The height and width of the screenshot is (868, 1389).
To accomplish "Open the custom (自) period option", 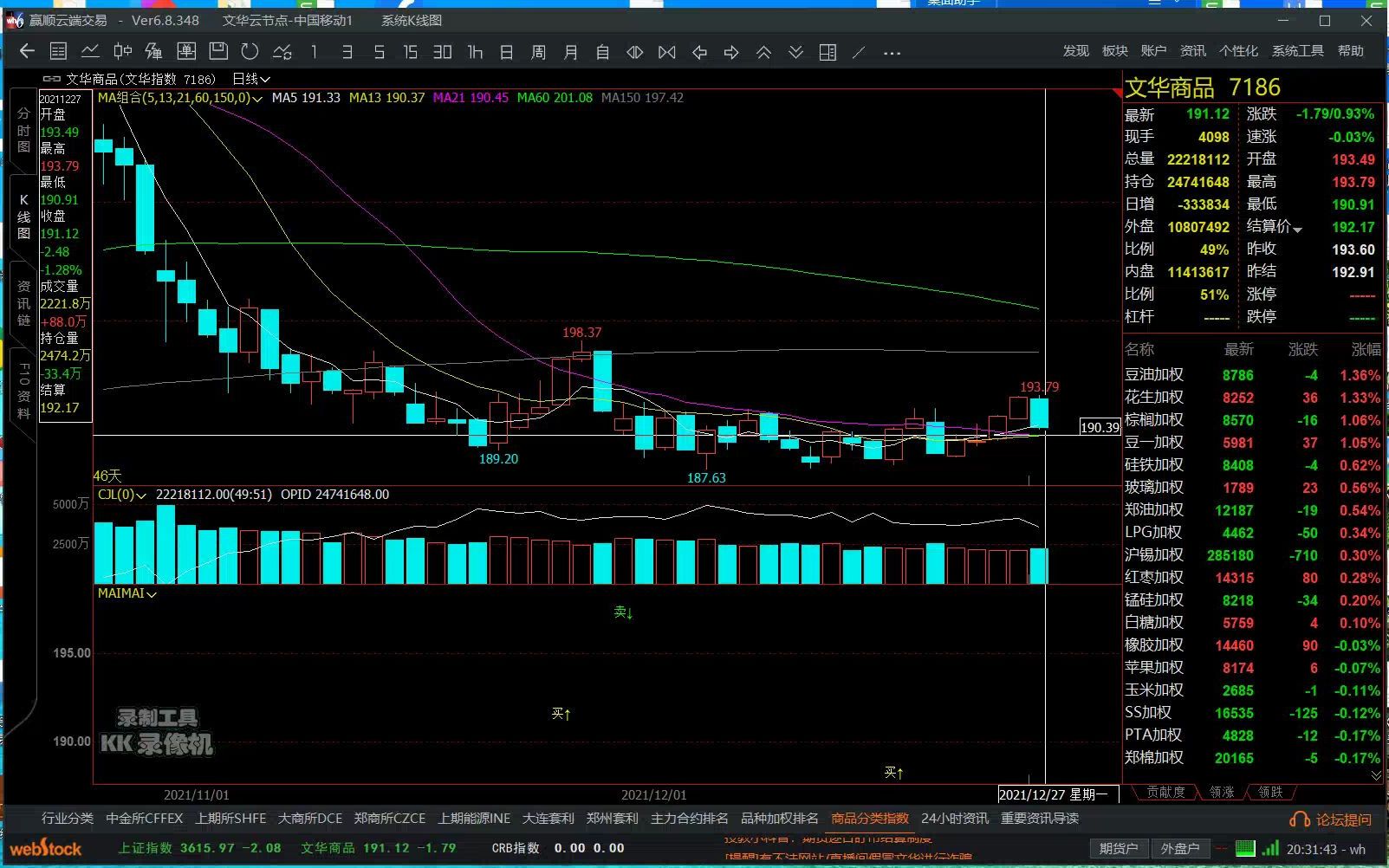I will coord(602,52).
